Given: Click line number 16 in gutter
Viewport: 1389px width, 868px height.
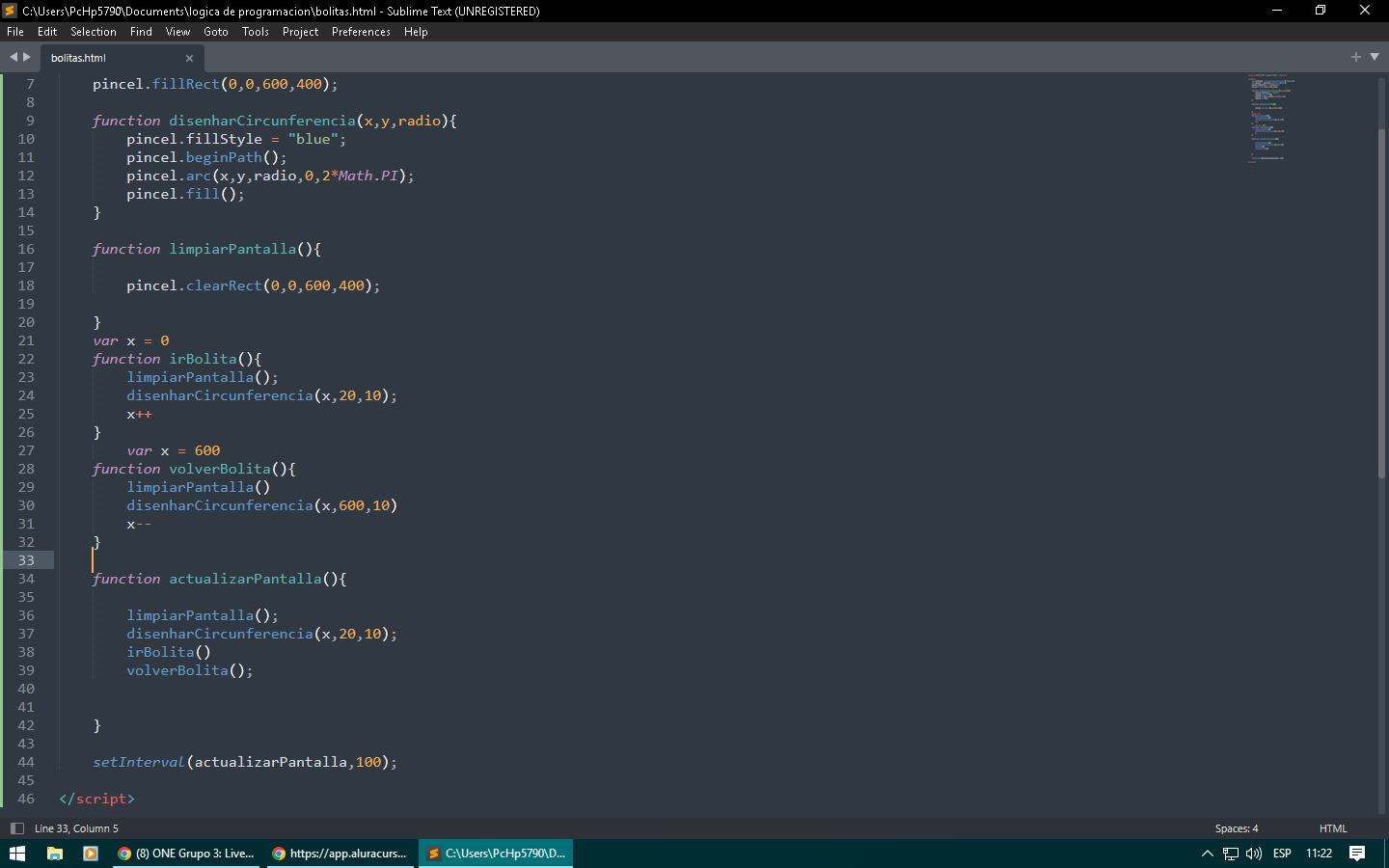Looking at the screenshot, I should pos(26,249).
